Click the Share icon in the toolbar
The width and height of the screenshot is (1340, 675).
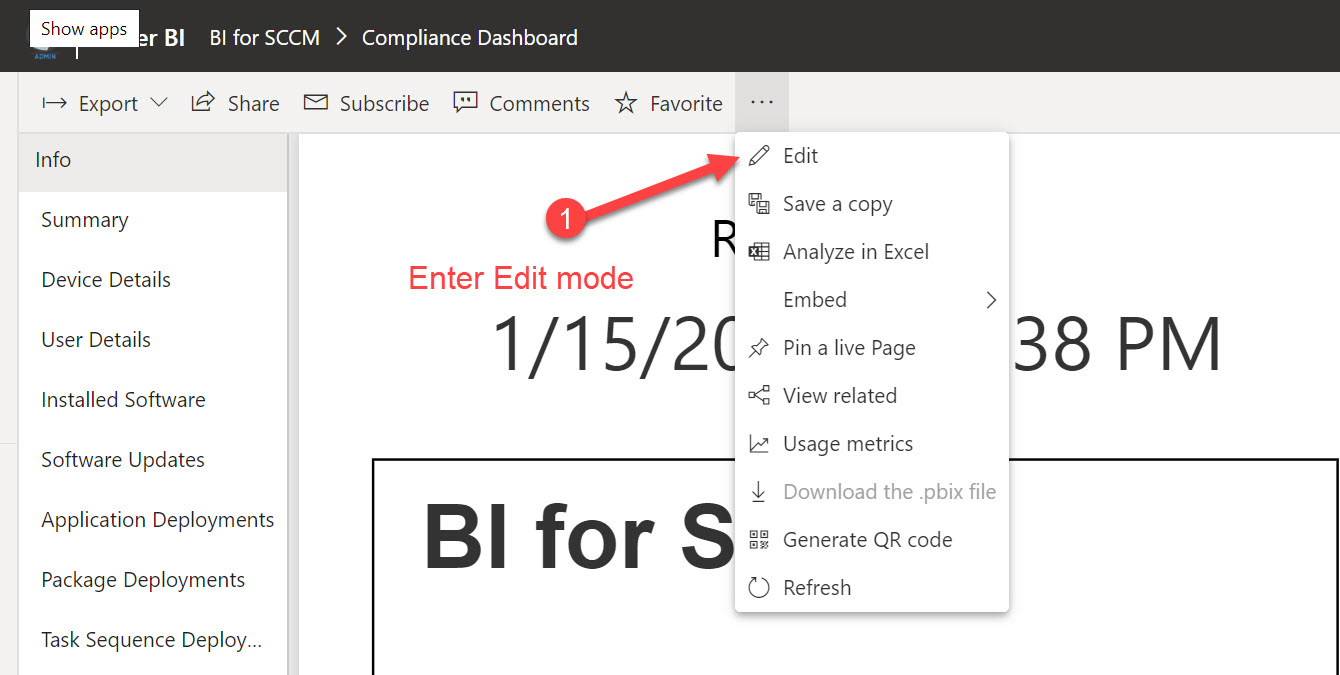pos(203,101)
